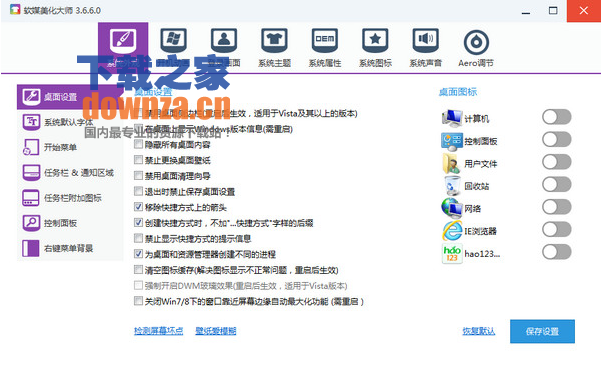Check 禁止显示快捷方式的提示信息 checkbox
Screen dimensions: 603x385
coord(138,238)
